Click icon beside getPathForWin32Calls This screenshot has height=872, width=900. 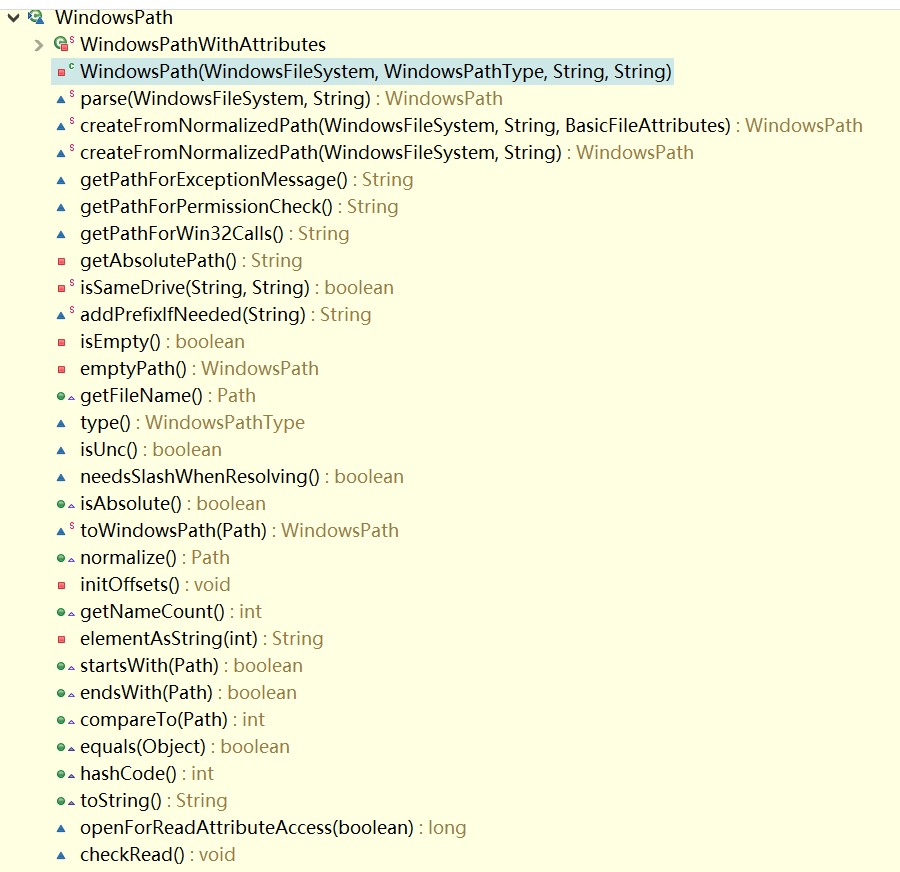click(x=61, y=234)
